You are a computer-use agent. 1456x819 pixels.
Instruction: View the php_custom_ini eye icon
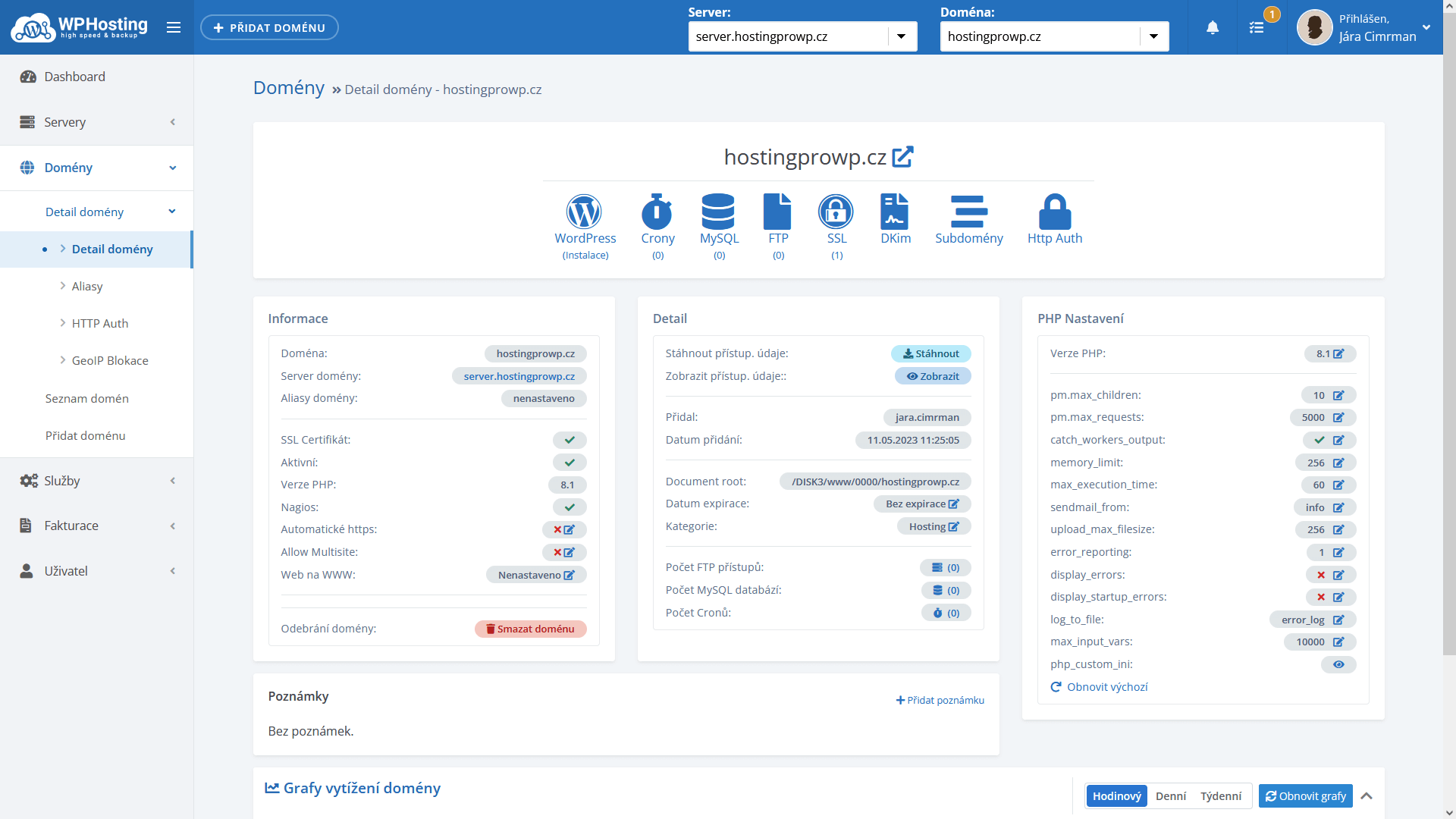1338,664
